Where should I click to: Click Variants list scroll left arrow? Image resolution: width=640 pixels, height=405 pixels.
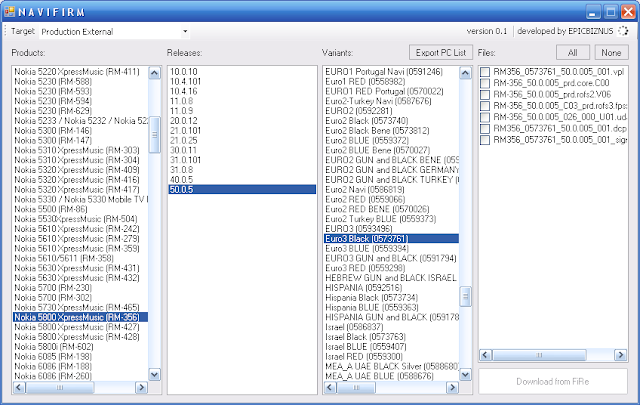pos(330,387)
